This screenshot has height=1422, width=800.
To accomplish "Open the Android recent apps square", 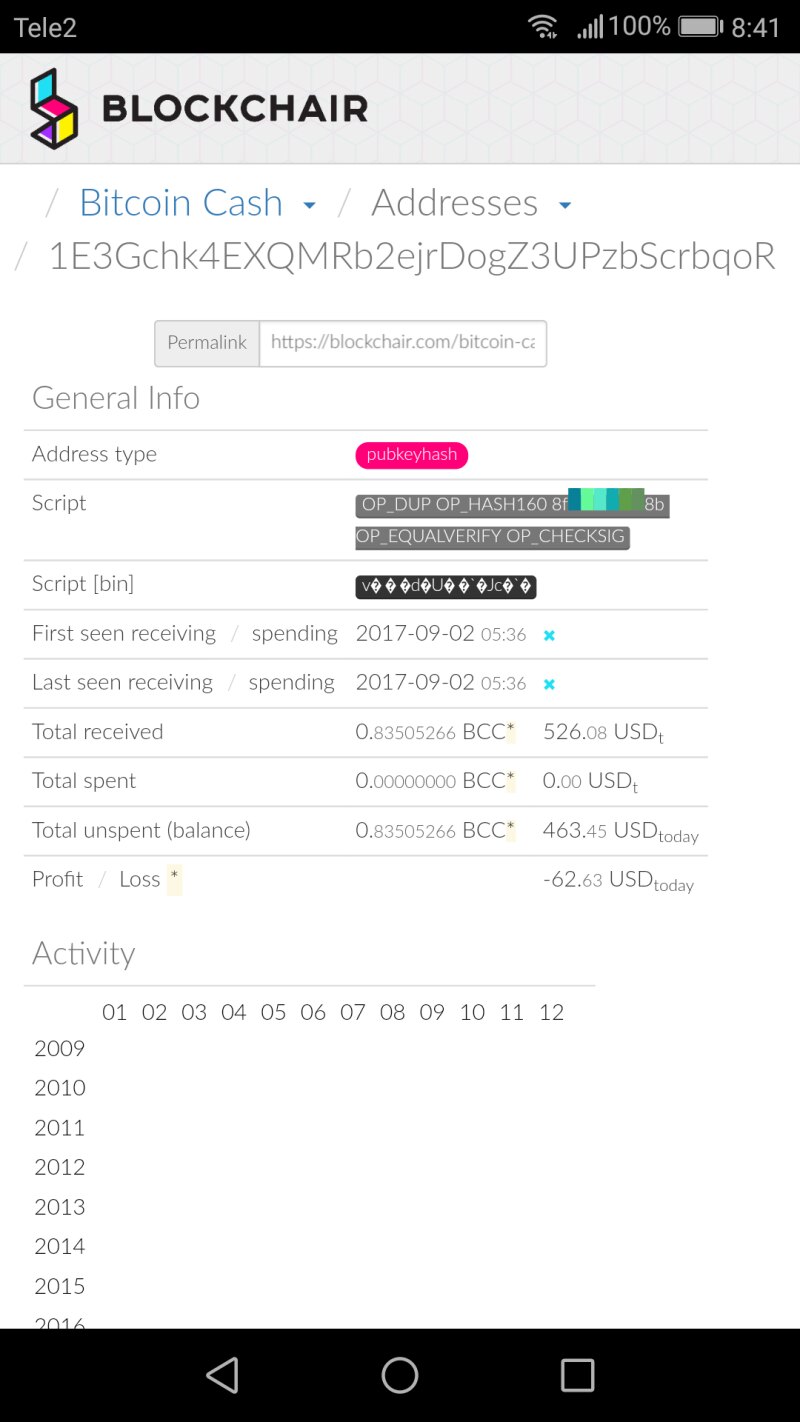I will coord(577,1375).
